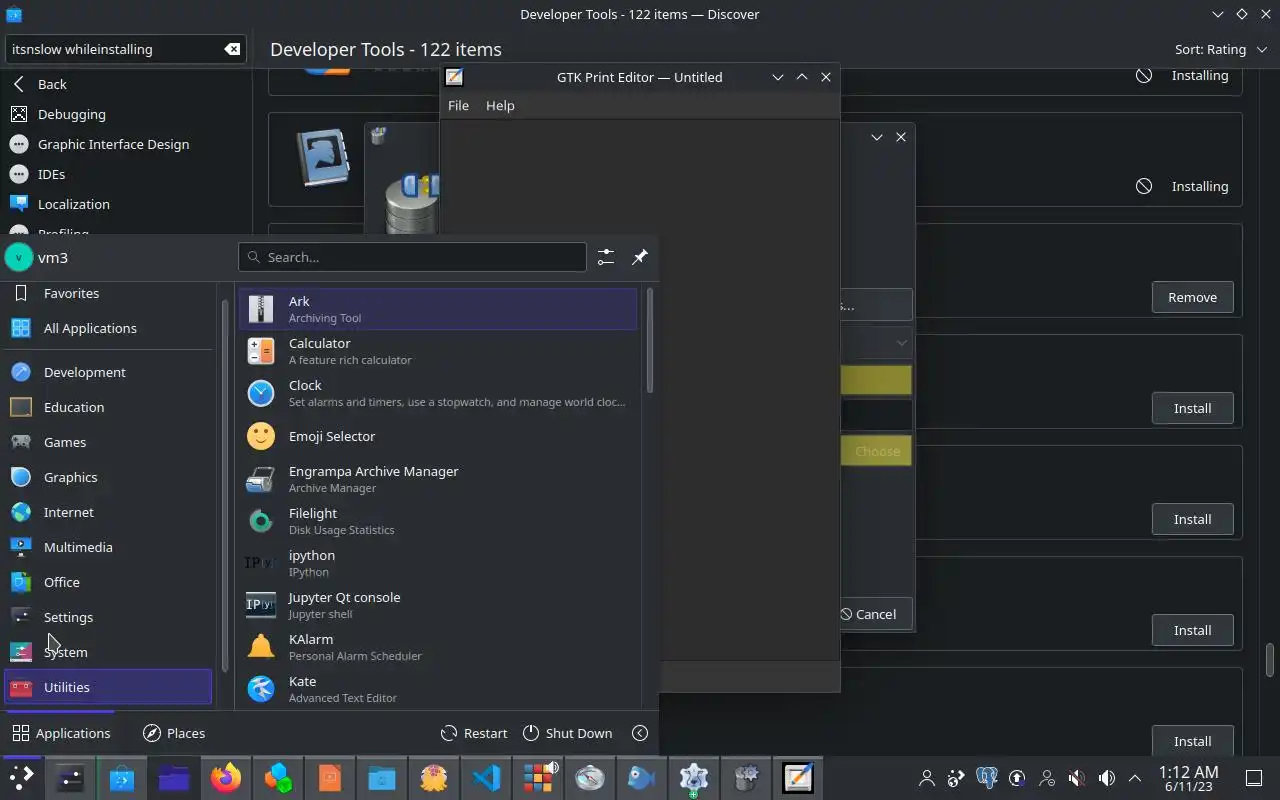The image size is (1280, 800).
Task: Click the Choose button in the dialog
Action: [877, 451]
